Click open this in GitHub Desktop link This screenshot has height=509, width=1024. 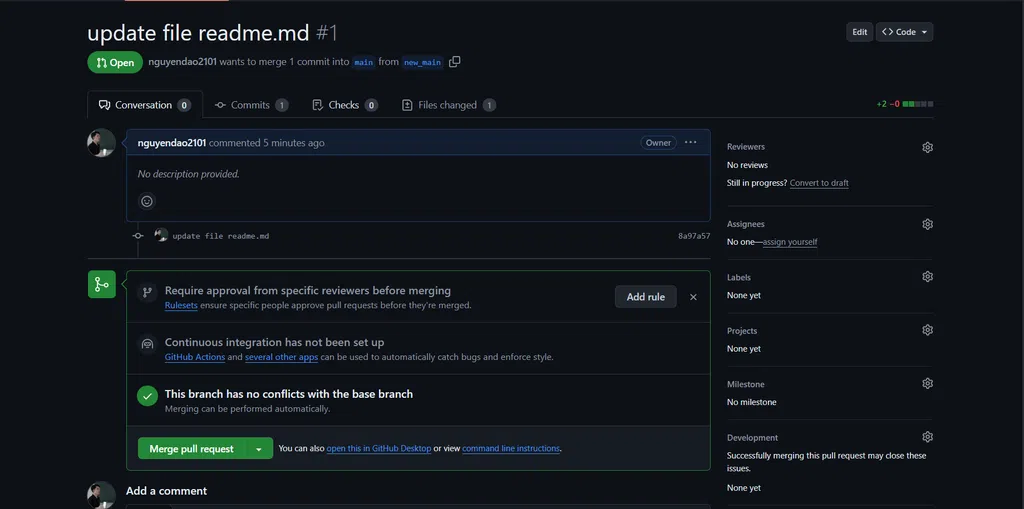379,449
